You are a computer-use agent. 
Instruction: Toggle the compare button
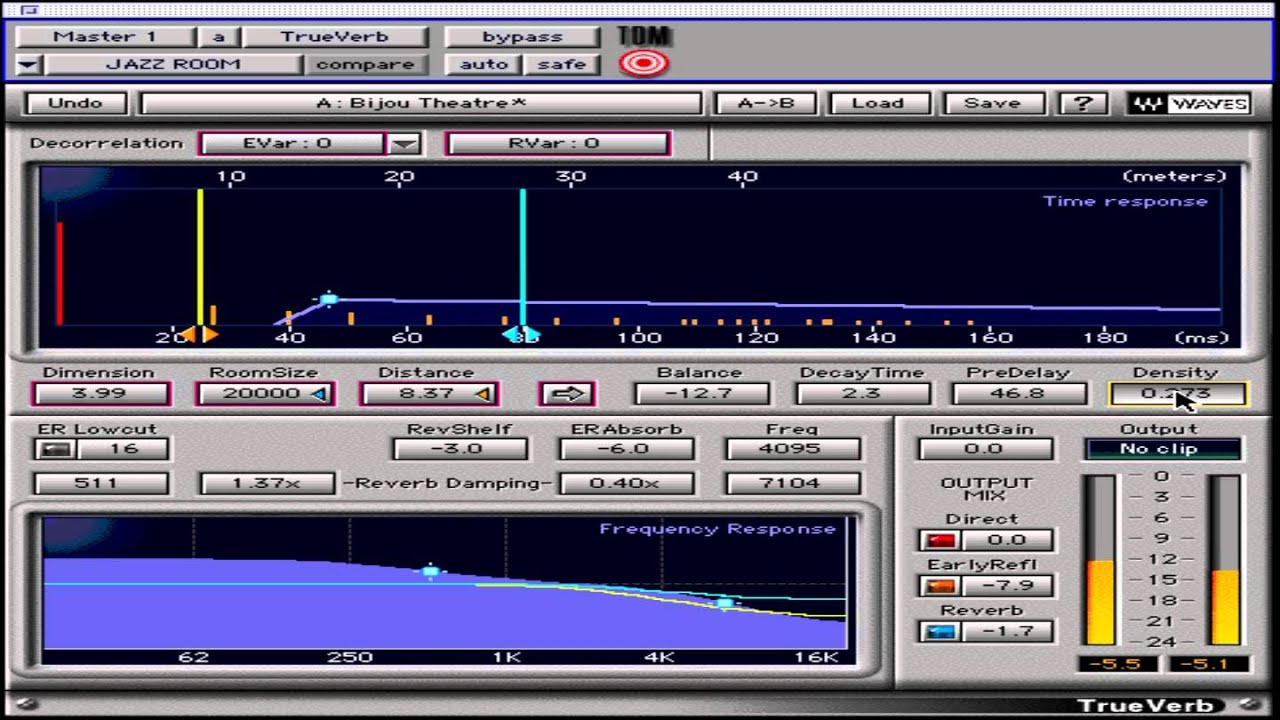pos(365,64)
